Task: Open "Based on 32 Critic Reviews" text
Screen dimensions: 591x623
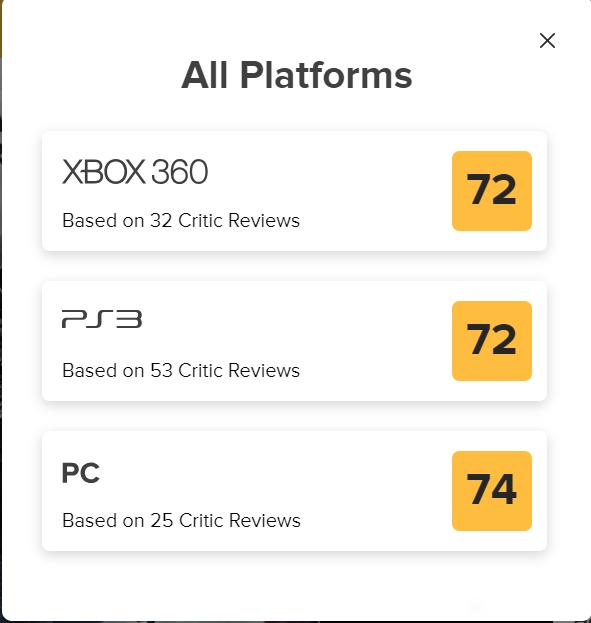Action: point(181,221)
